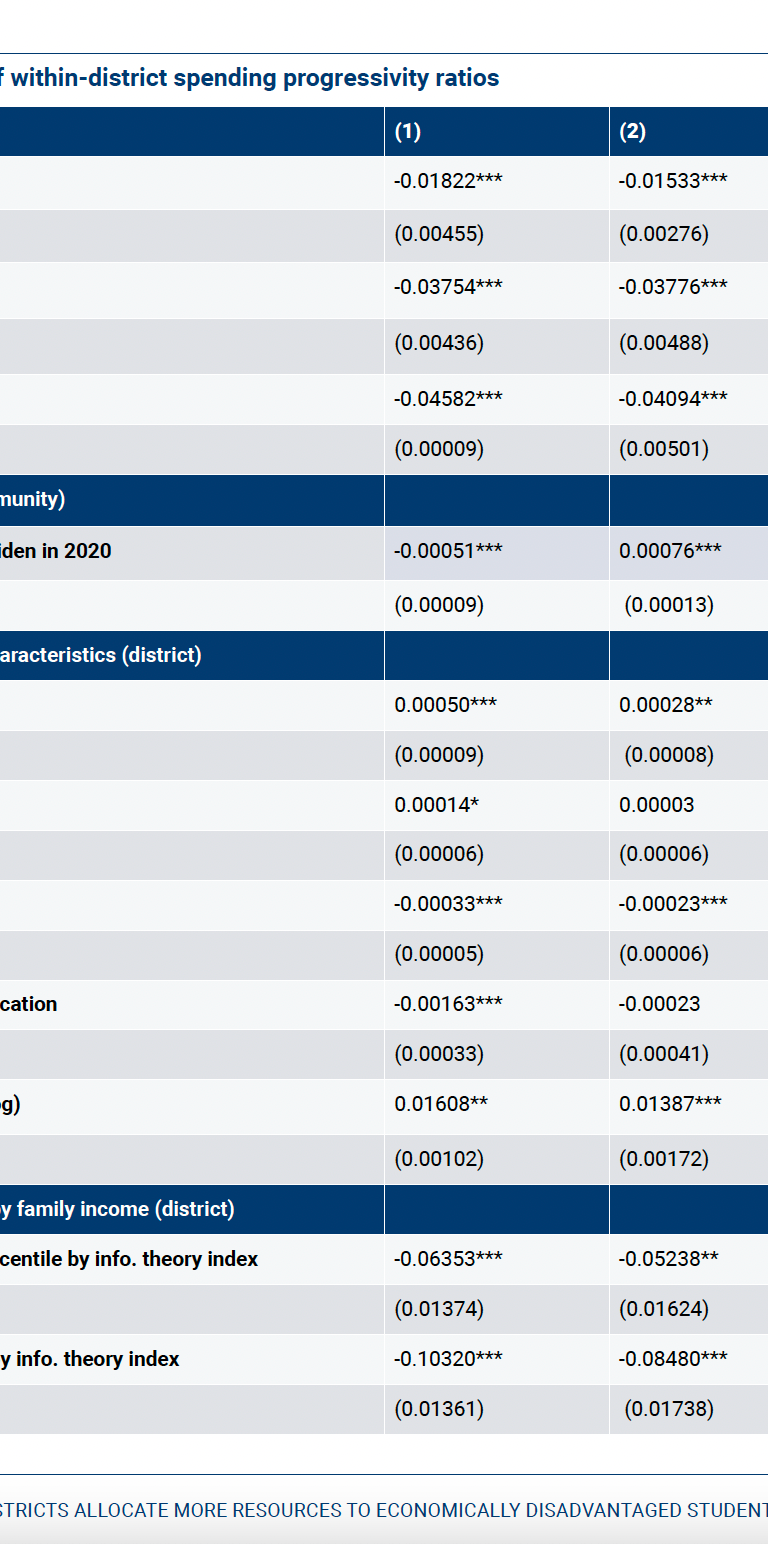Click the (0.00455) standard error cell
Screen dimensions: 768x1544
(x=439, y=234)
